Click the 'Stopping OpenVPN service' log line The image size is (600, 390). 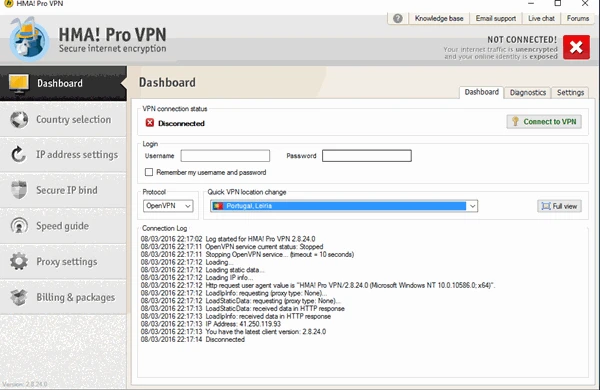pos(247,254)
